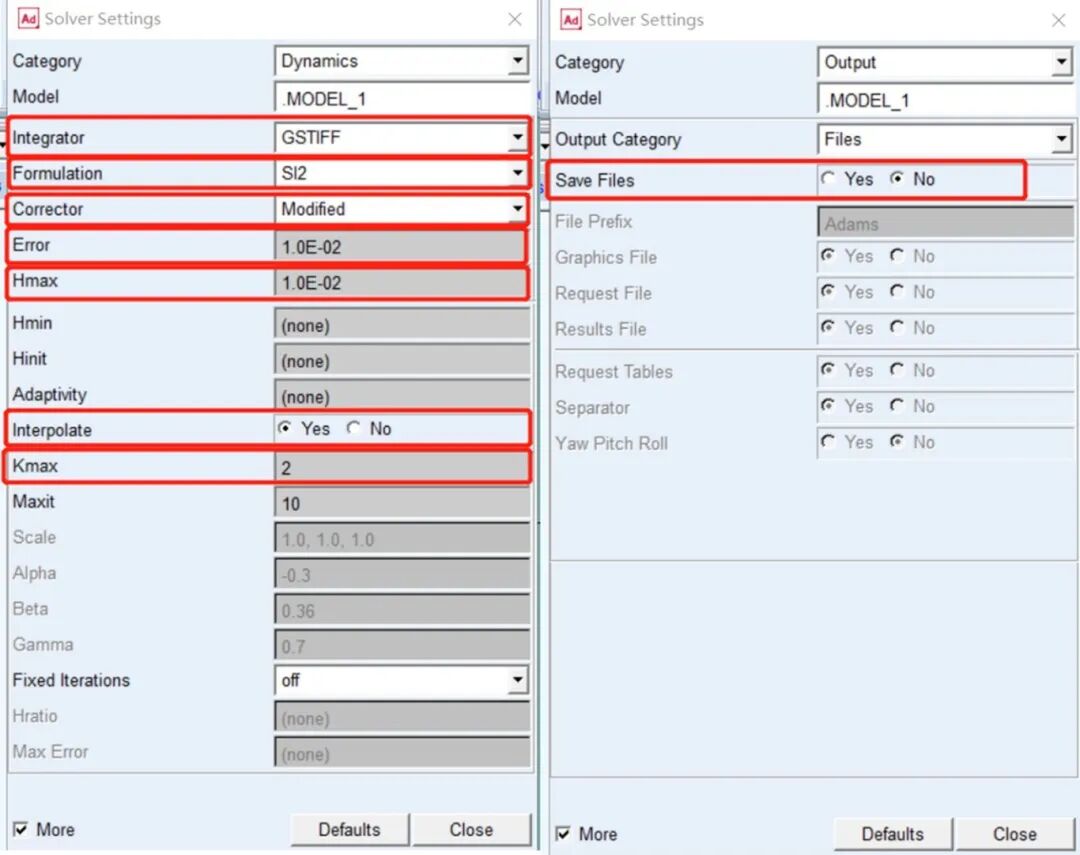Click the Hinit input field
The image size is (1080, 855).
point(402,360)
